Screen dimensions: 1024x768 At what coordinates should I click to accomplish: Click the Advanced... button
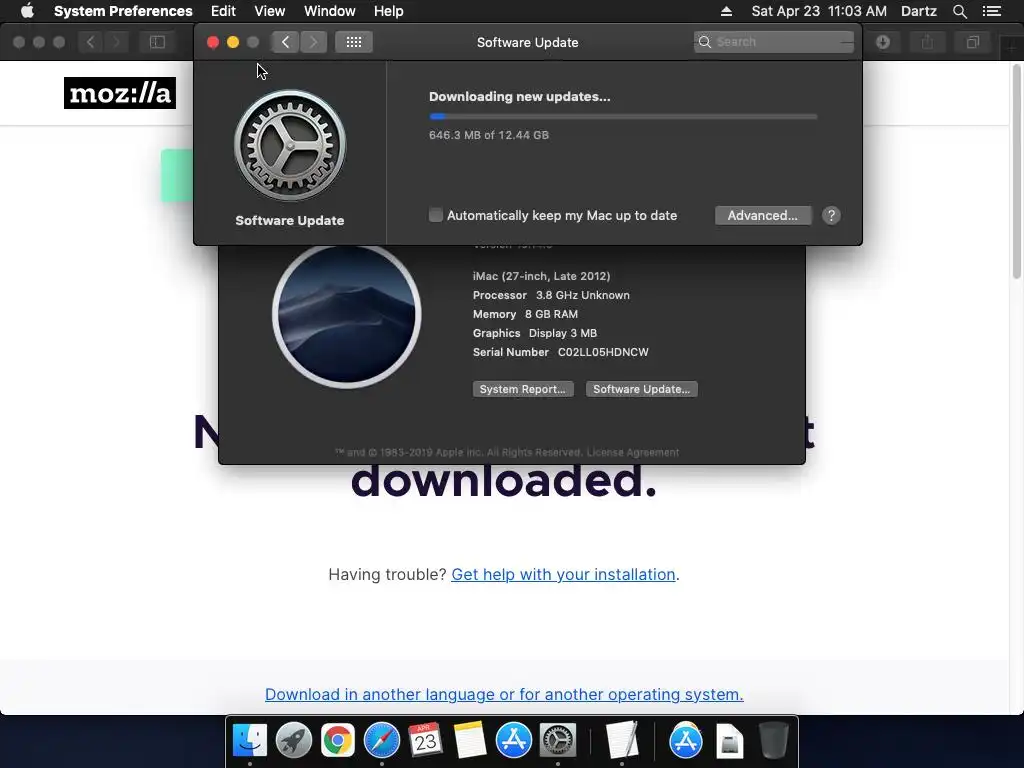pyautogui.click(x=763, y=216)
